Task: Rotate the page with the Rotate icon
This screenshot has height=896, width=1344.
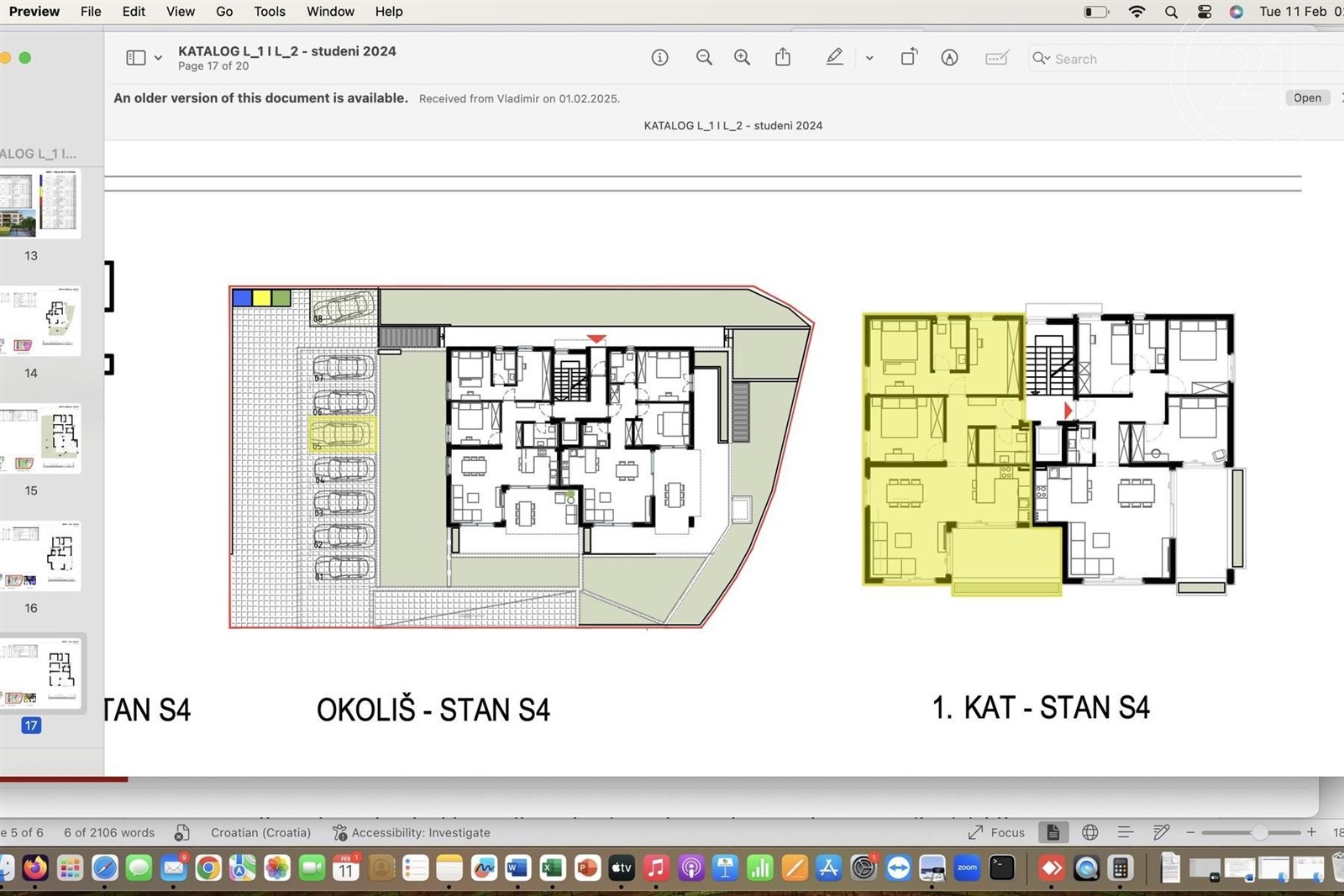Action: pyautogui.click(x=909, y=57)
